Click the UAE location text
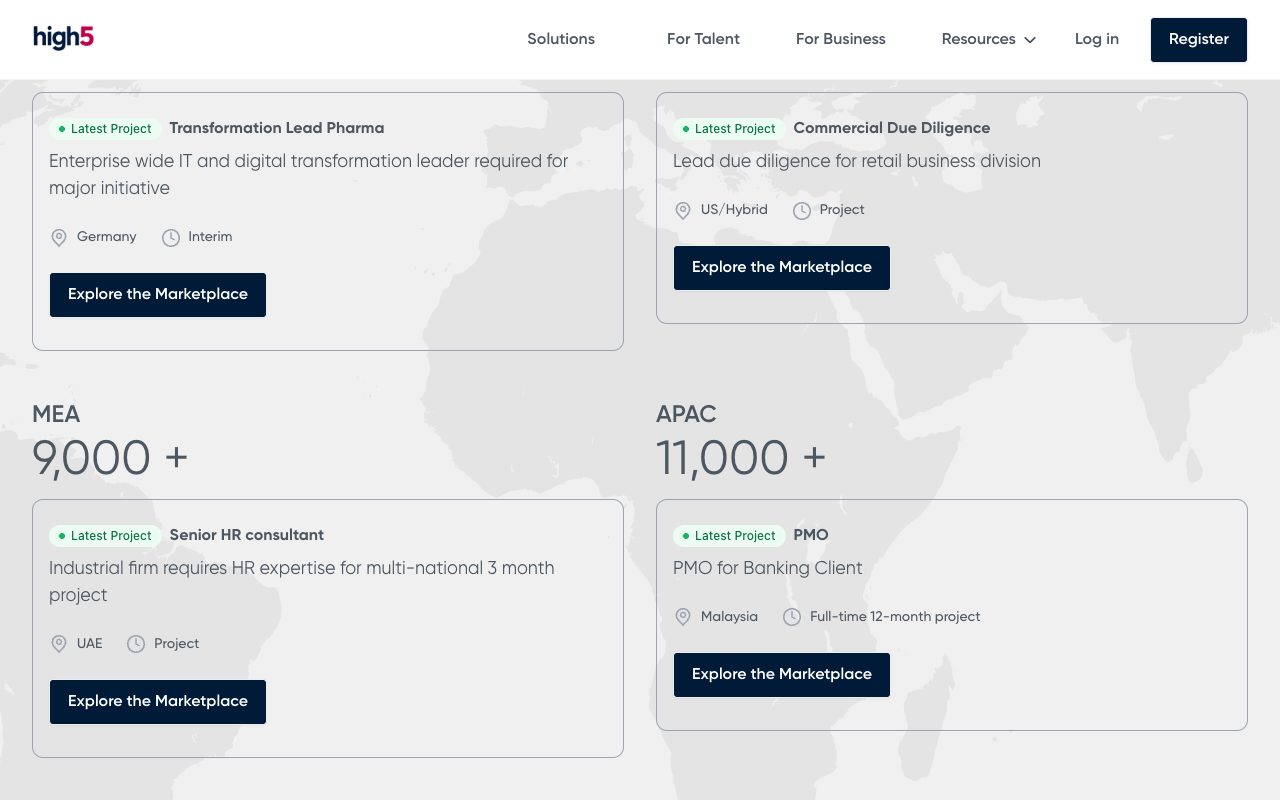Image resolution: width=1280 pixels, height=800 pixels. click(x=90, y=644)
